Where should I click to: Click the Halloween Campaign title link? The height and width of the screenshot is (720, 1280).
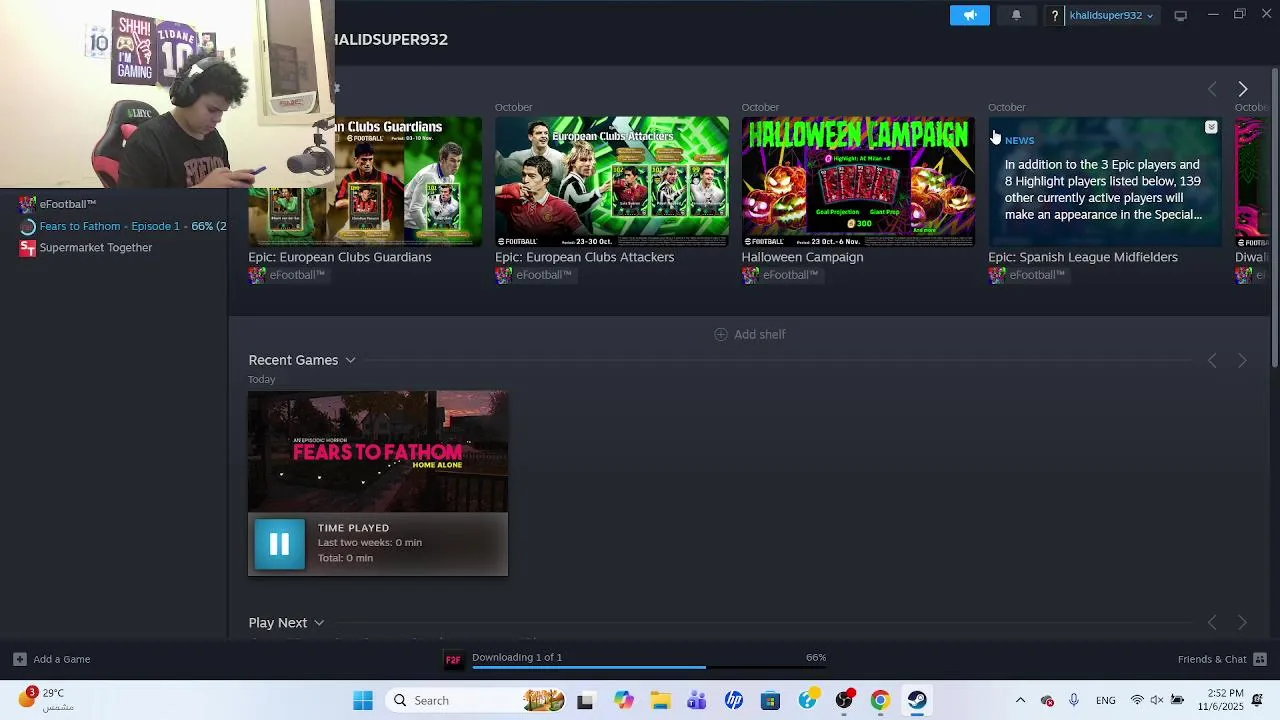(x=802, y=257)
